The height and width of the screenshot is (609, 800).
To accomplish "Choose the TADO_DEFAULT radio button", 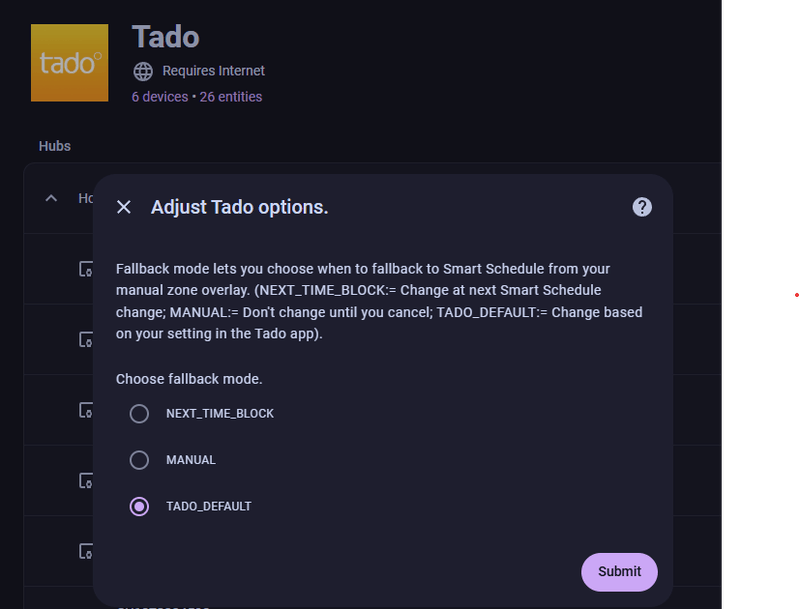I will click(x=139, y=506).
